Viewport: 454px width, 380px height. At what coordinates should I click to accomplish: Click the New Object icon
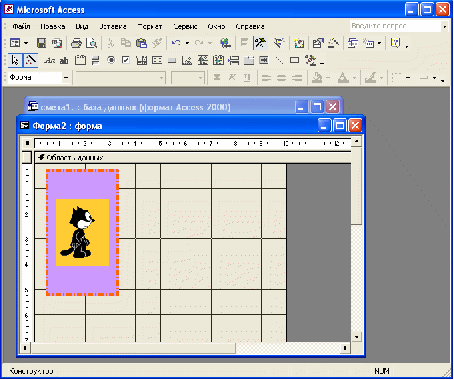[x=369, y=43]
